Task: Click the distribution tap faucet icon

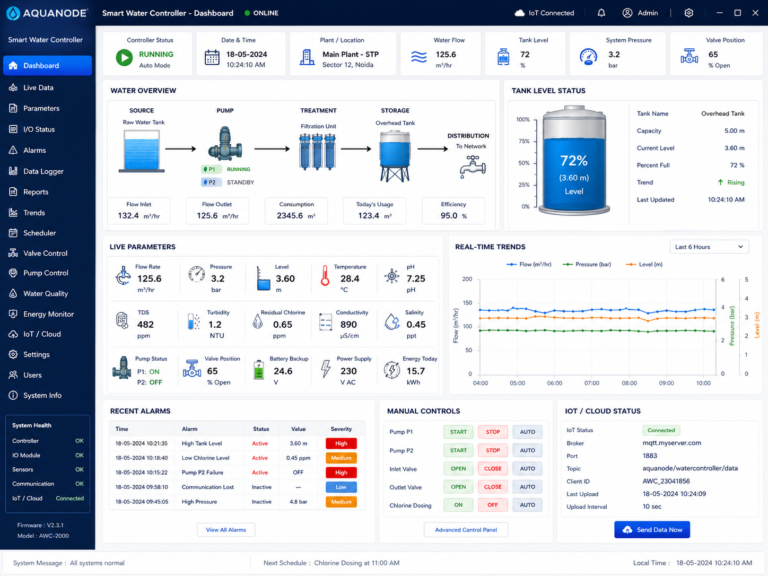Action: [473, 167]
